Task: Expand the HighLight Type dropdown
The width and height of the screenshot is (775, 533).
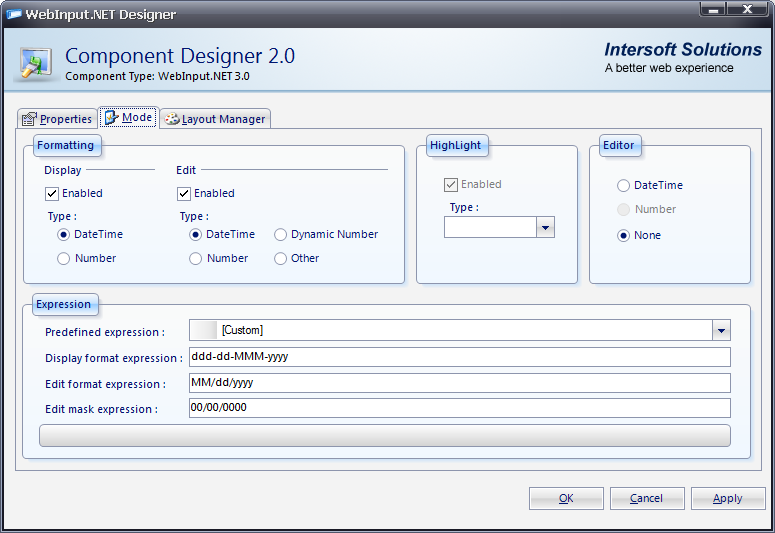Action: (x=545, y=228)
